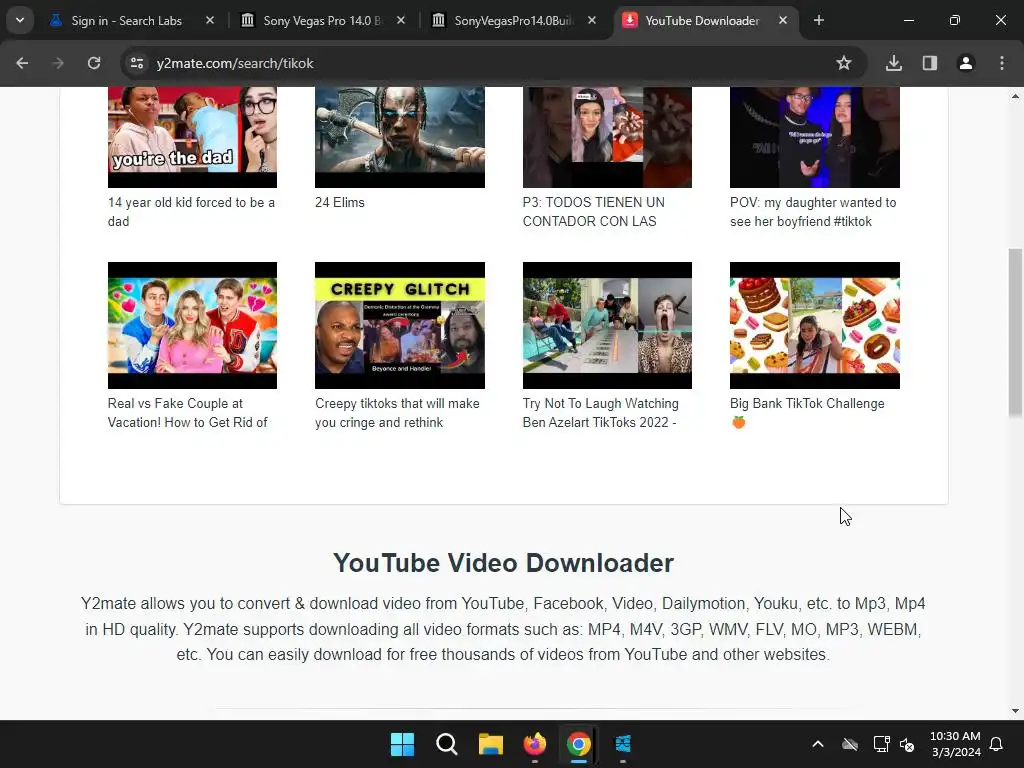Open the tab search dropdown arrow

pyautogui.click(x=20, y=20)
